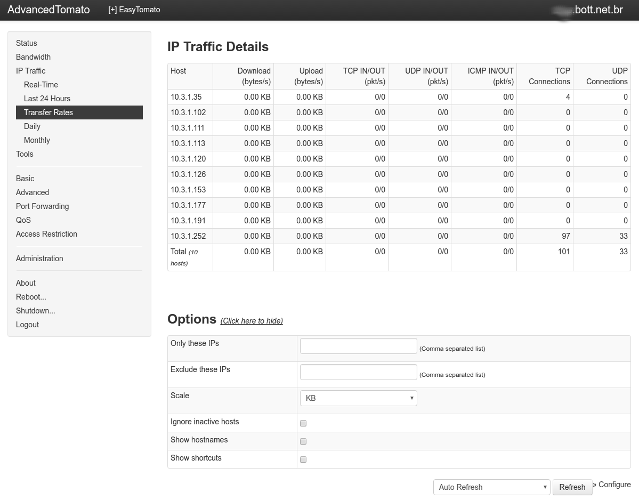Screen dimensions: 639x500
Task: Switch to EasyTomato interface link
Action: coord(134,10)
